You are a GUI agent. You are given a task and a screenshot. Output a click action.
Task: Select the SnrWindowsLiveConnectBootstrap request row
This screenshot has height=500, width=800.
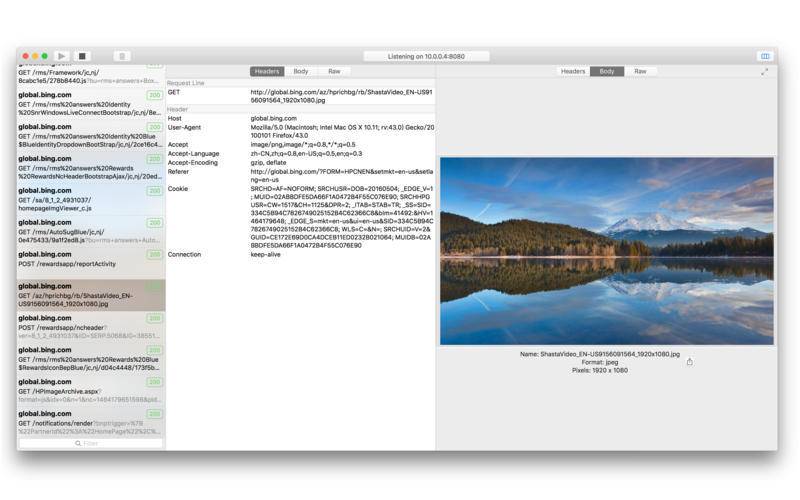[91, 104]
